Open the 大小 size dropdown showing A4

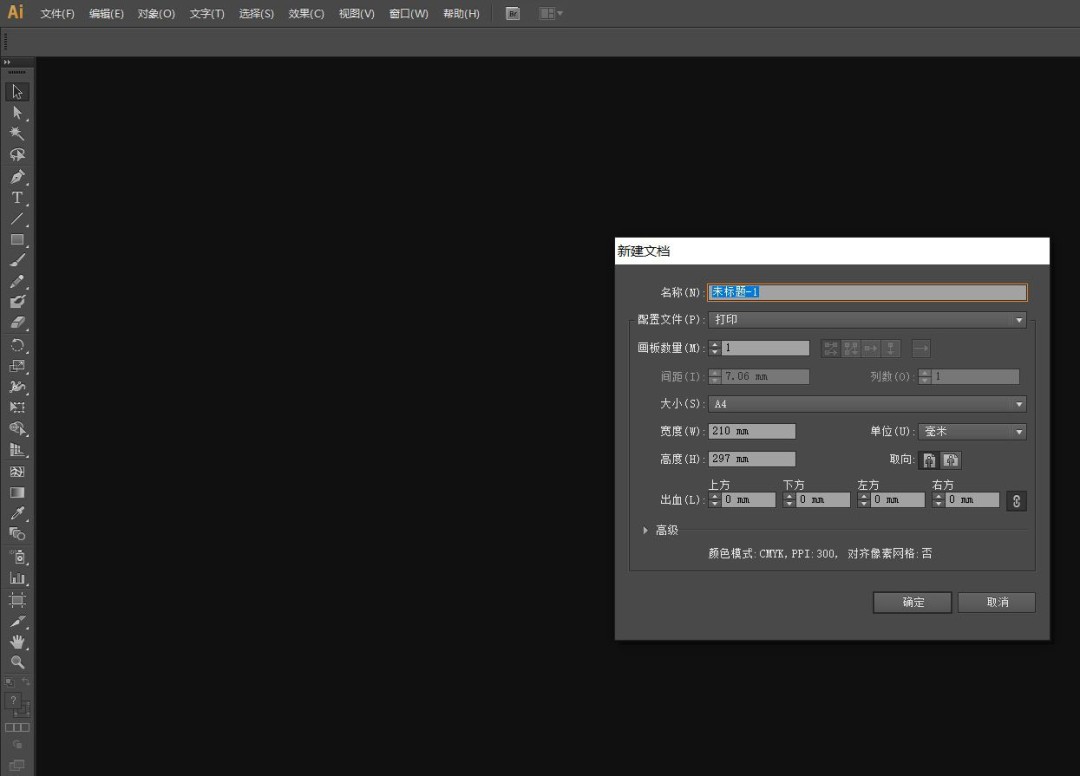[x=867, y=405]
